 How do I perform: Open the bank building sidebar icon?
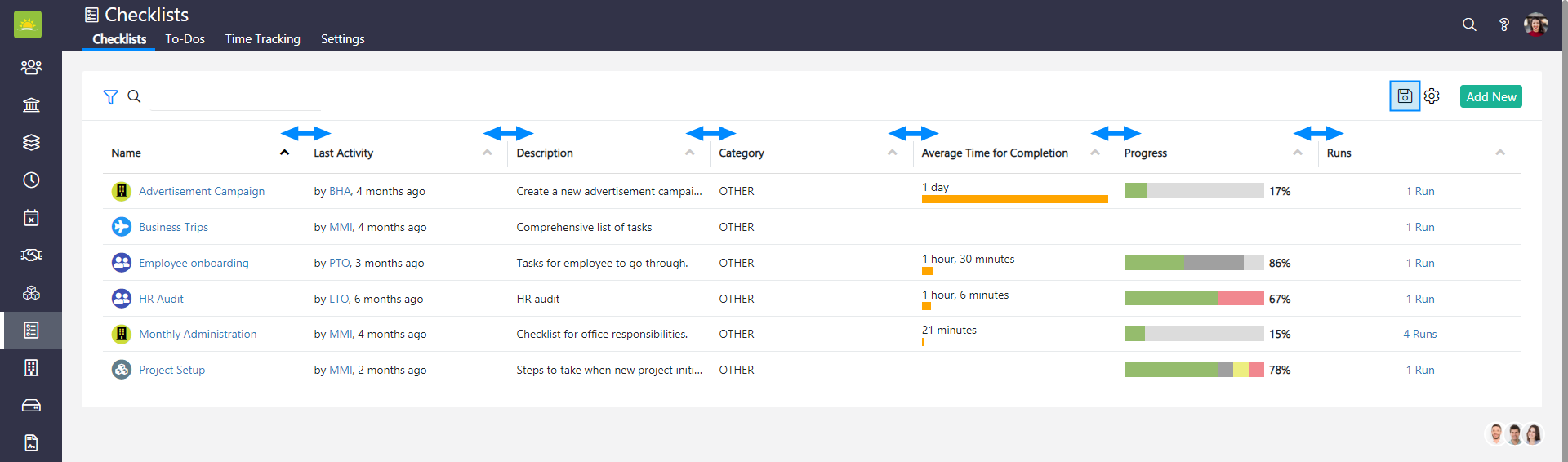pos(31,104)
